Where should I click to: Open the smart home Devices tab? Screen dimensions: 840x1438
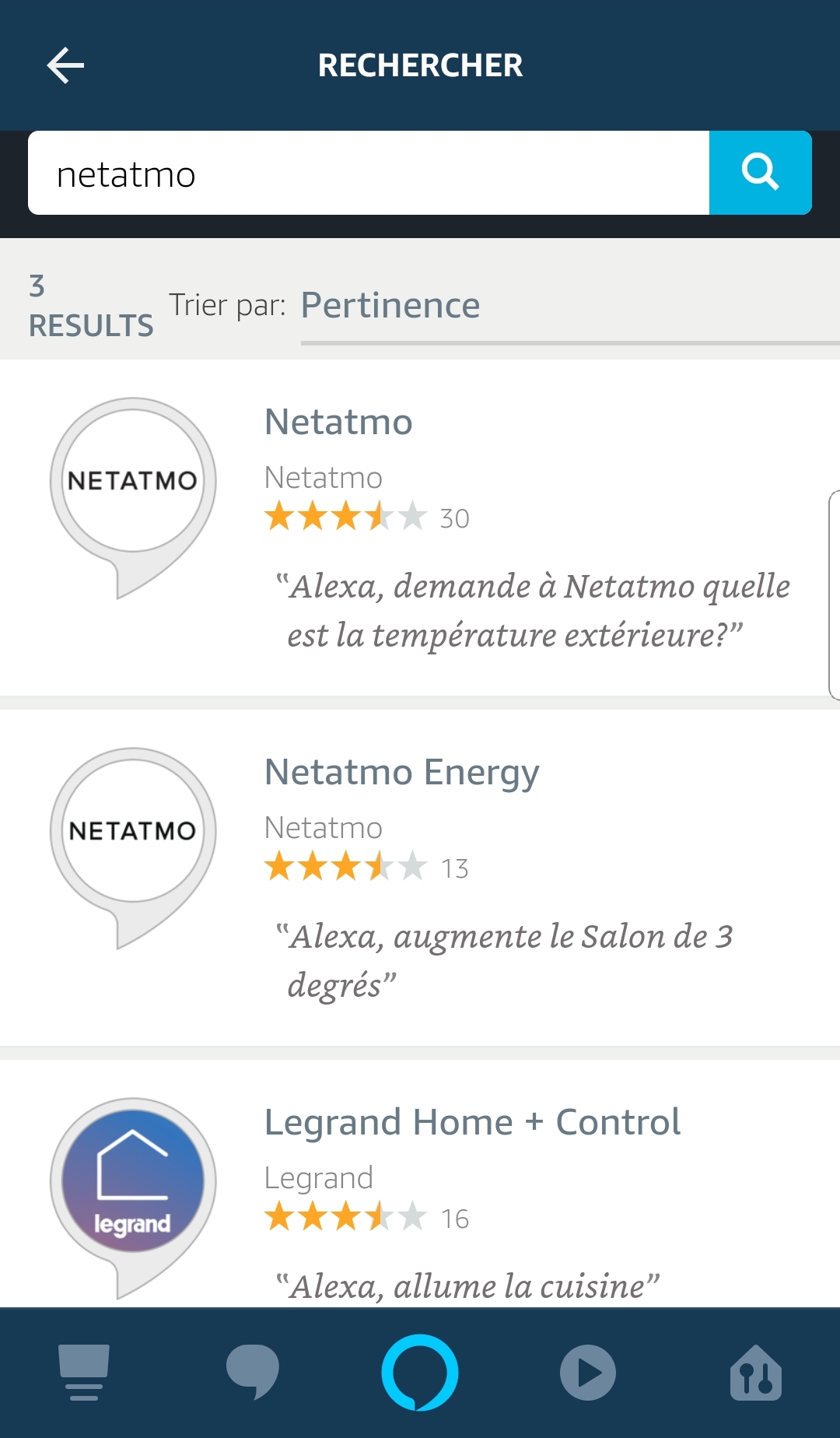(x=756, y=1373)
